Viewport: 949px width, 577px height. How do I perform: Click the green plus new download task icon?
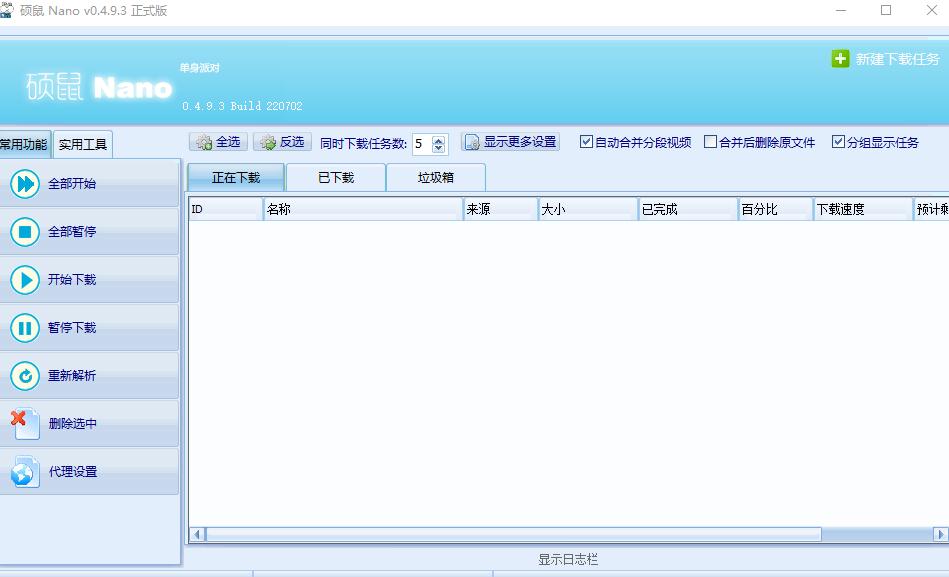point(840,59)
